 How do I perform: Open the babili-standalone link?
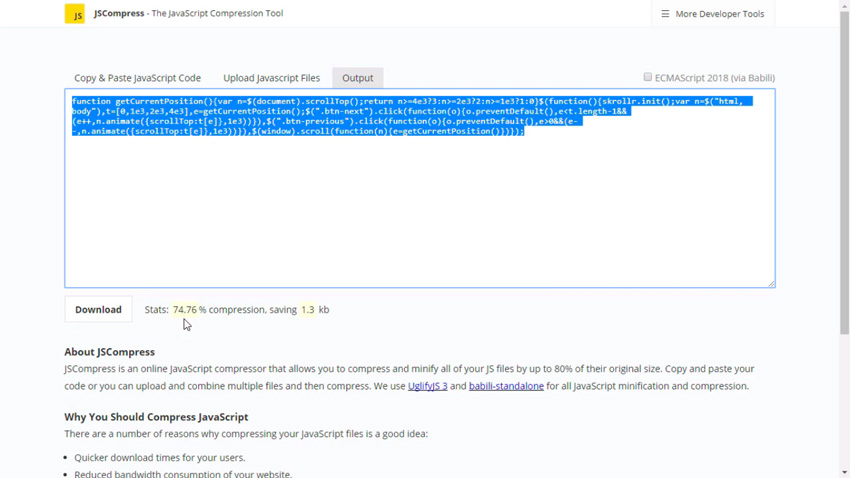(506, 386)
